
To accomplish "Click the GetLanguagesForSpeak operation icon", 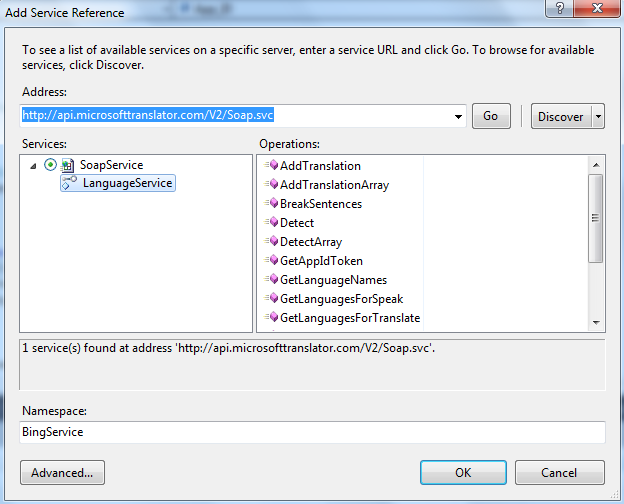I will [271, 299].
